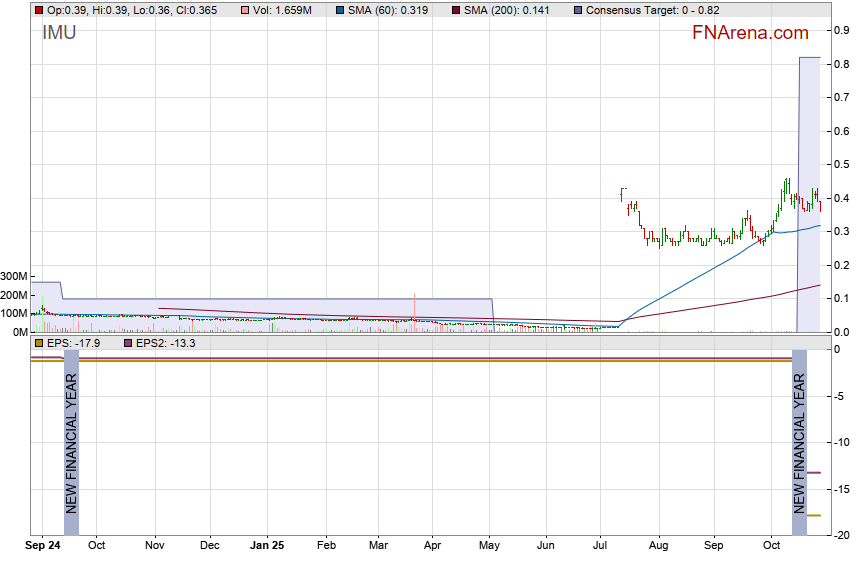Click the -15 value on the EPS axis

(842, 489)
